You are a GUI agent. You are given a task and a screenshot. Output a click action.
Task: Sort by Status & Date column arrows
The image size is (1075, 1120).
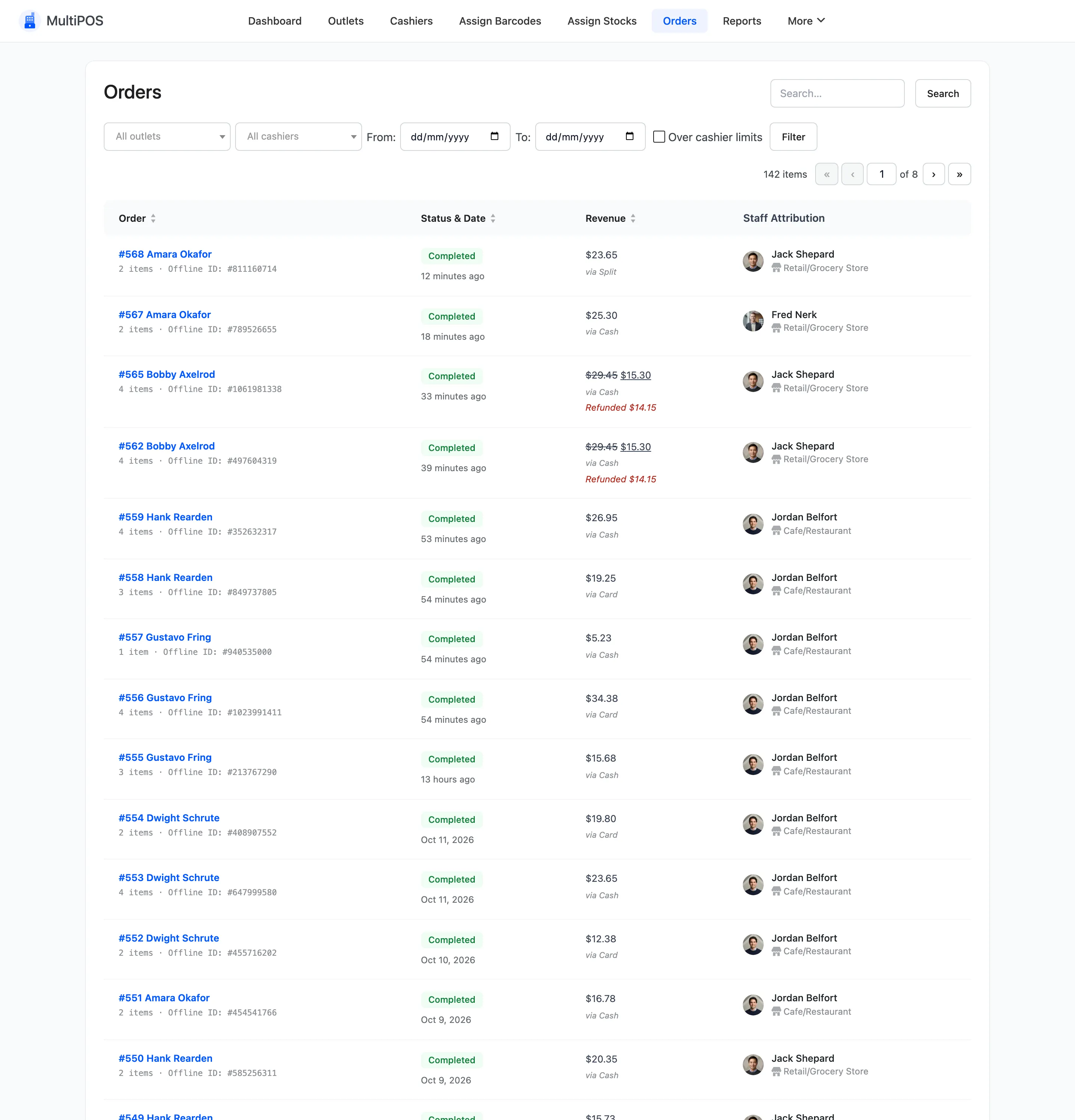click(x=493, y=218)
